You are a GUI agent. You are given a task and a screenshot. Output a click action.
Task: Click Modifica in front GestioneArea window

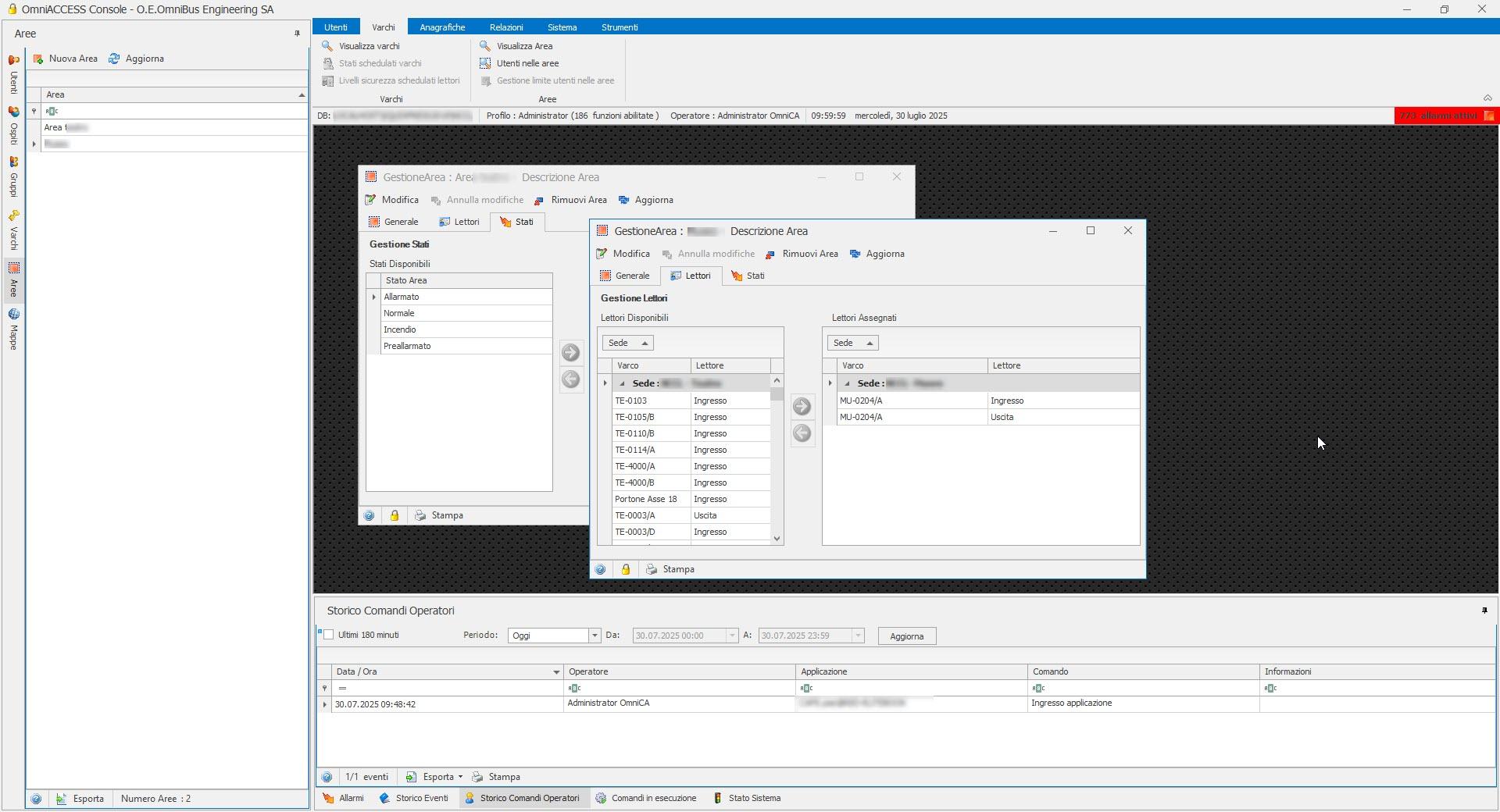pyautogui.click(x=623, y=254)
